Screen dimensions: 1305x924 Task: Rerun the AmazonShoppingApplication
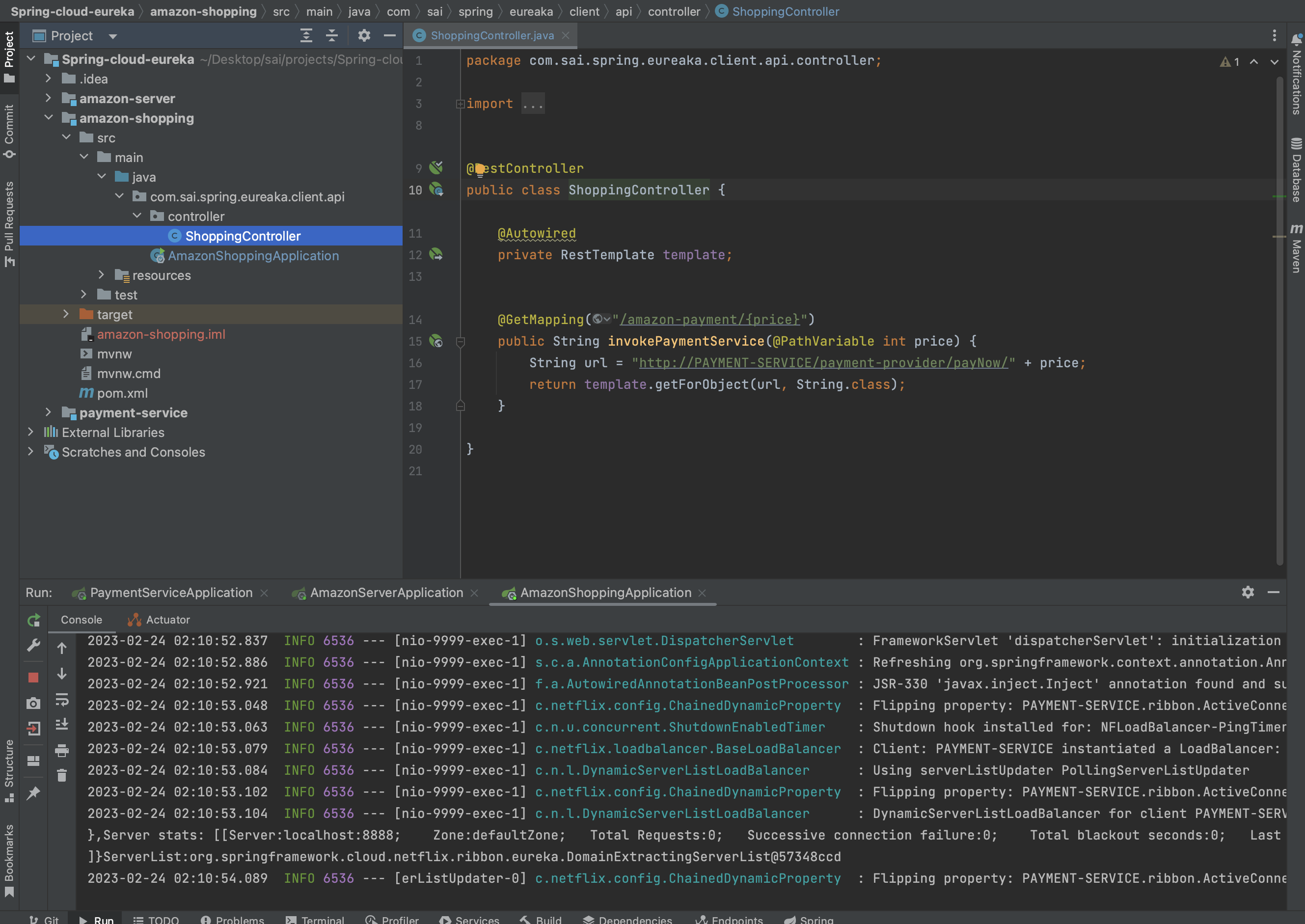pyautogui.click(x=33, y=620)
